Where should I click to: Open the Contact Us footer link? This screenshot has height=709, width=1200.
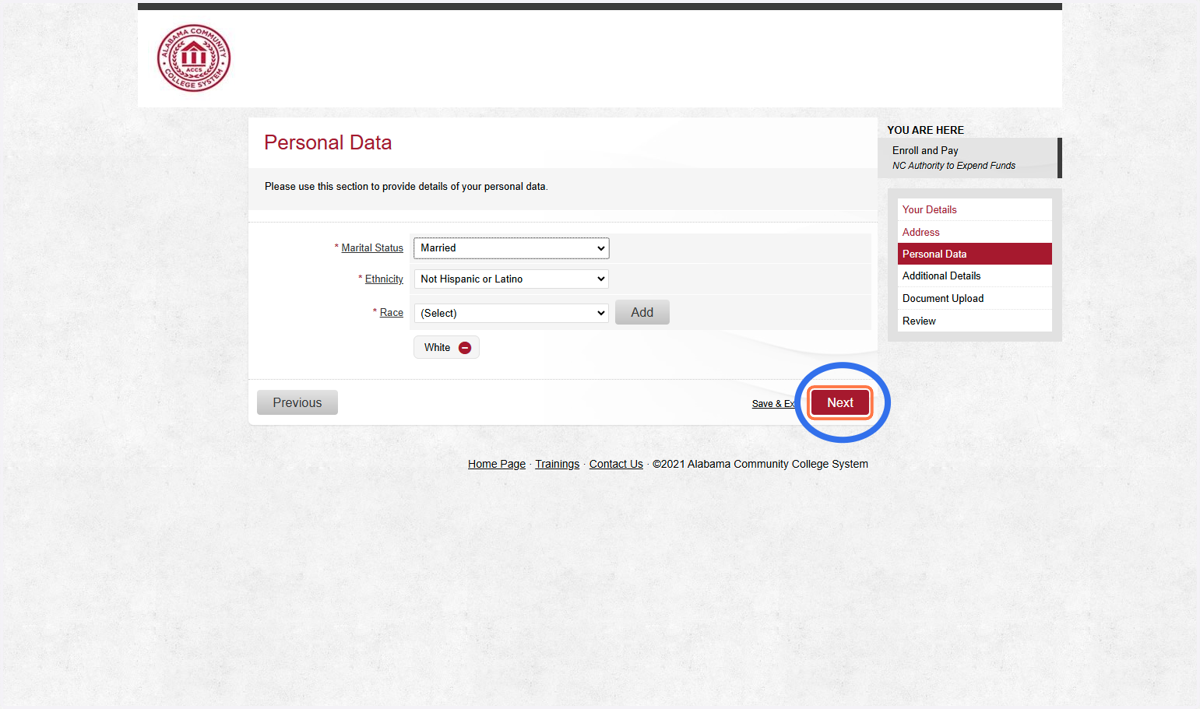(616, 464)
